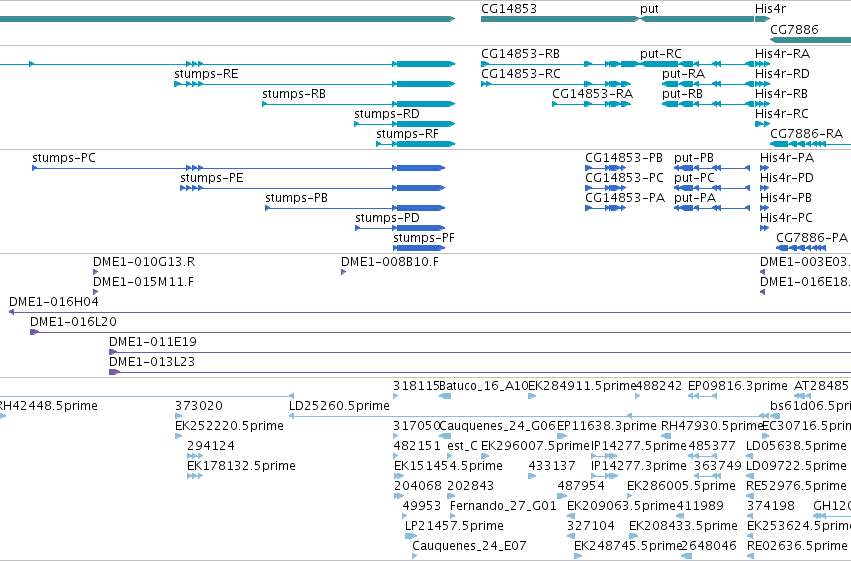Image resolution: width=851 pixels, height=561 pixels.
Task: Click the His4r-RA transcript label
Action: [782, 54]
